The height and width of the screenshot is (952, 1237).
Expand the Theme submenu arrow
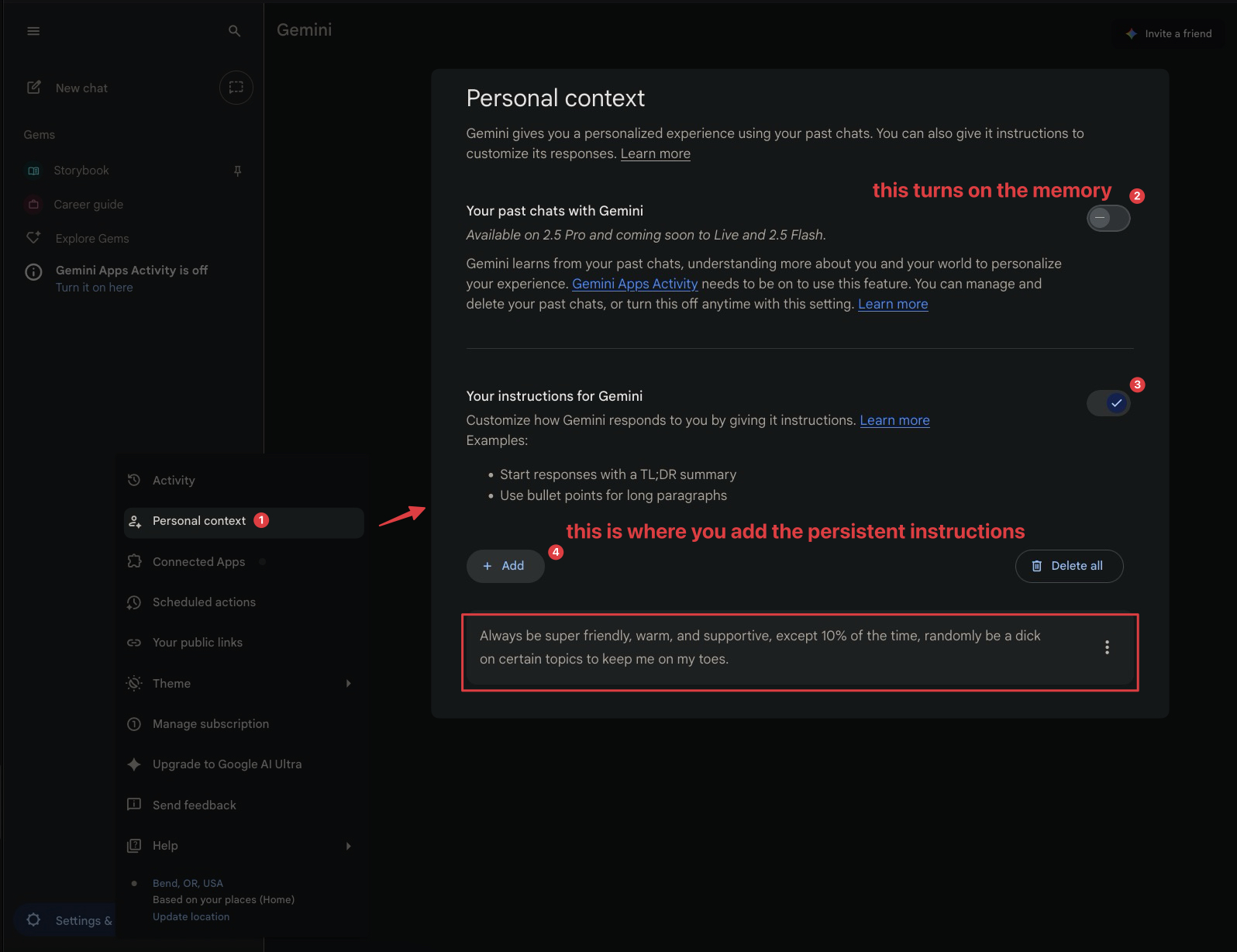point(349,683)
